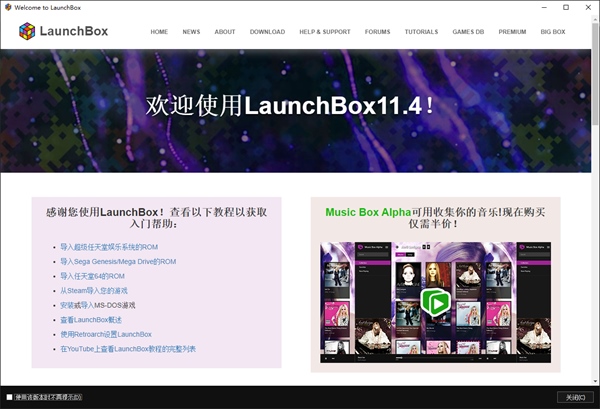Open the 导入任天堂64的ROM tutorial link
The width and height of the screenshot is (600, 409).
pos(92,276)
